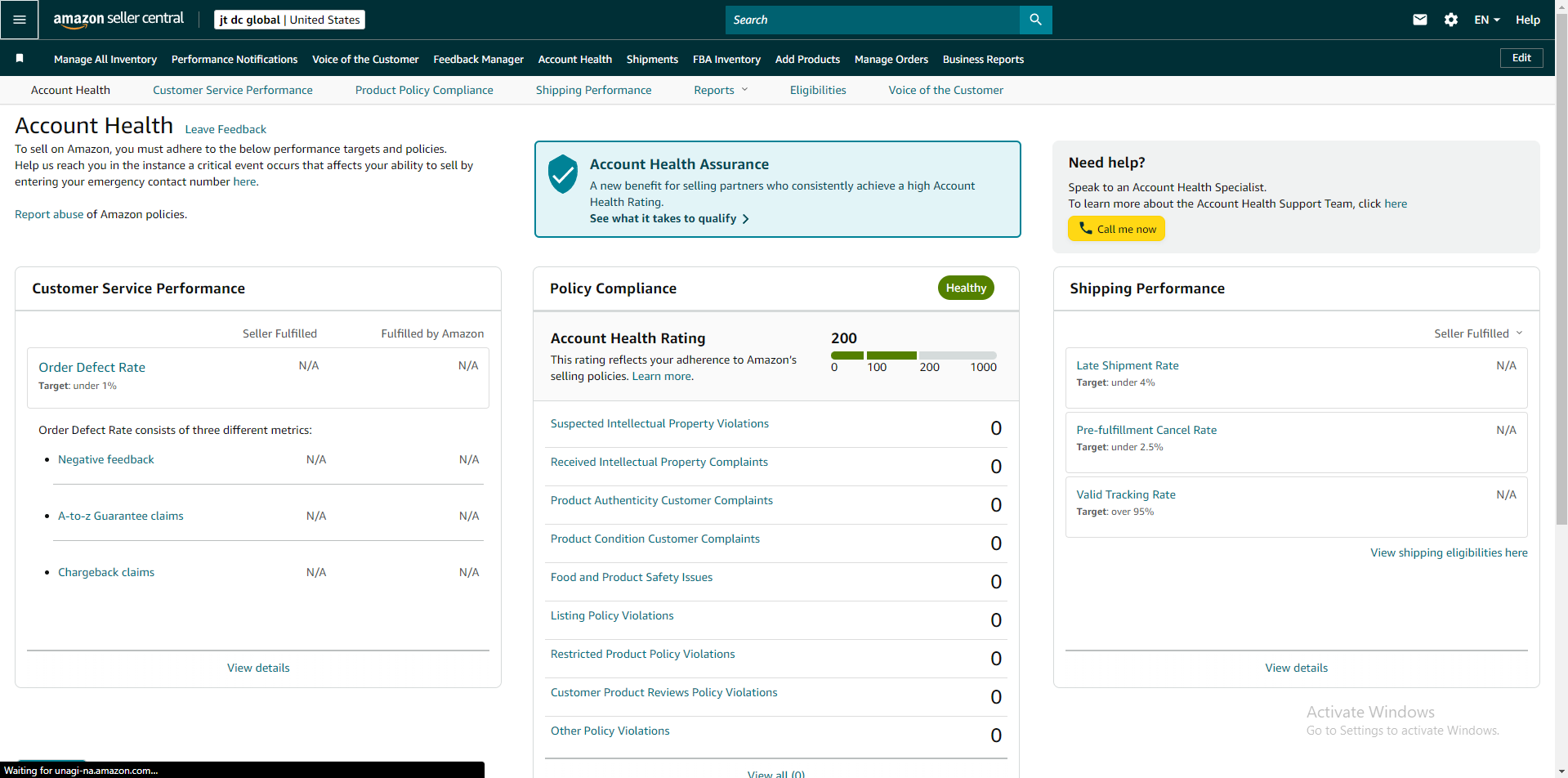Screen dimensions: 1568x778
Task: Click View details under Shipping Performance
Action: [1296, 668]
